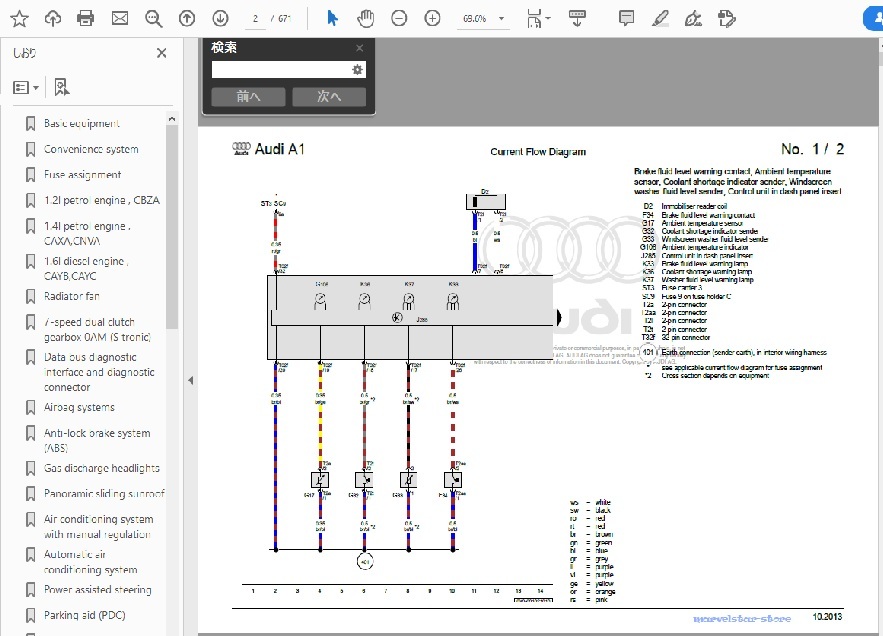Open the Automatic air conditioning system bookmark
This screenshot has height=636, width=883.
(91, 562)
